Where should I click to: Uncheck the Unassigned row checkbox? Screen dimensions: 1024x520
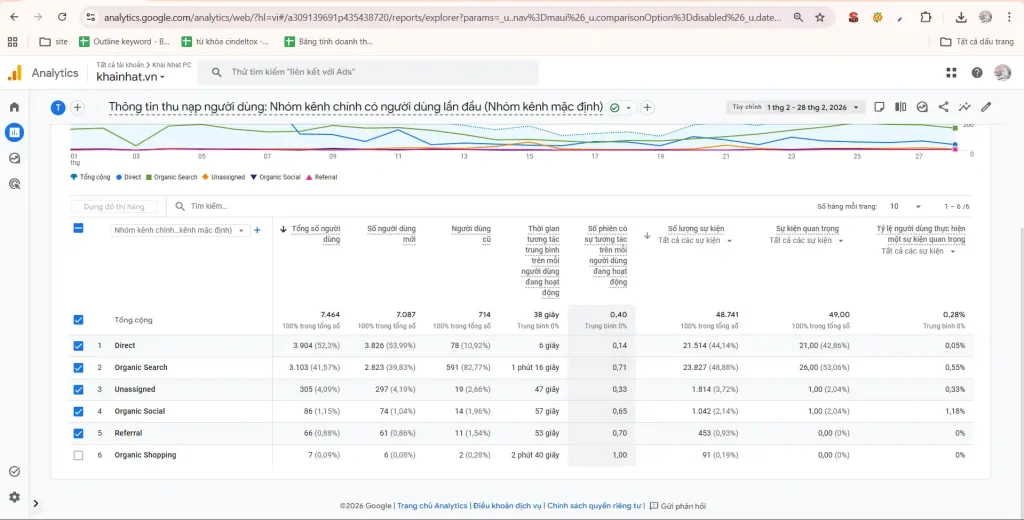[78, 389]
